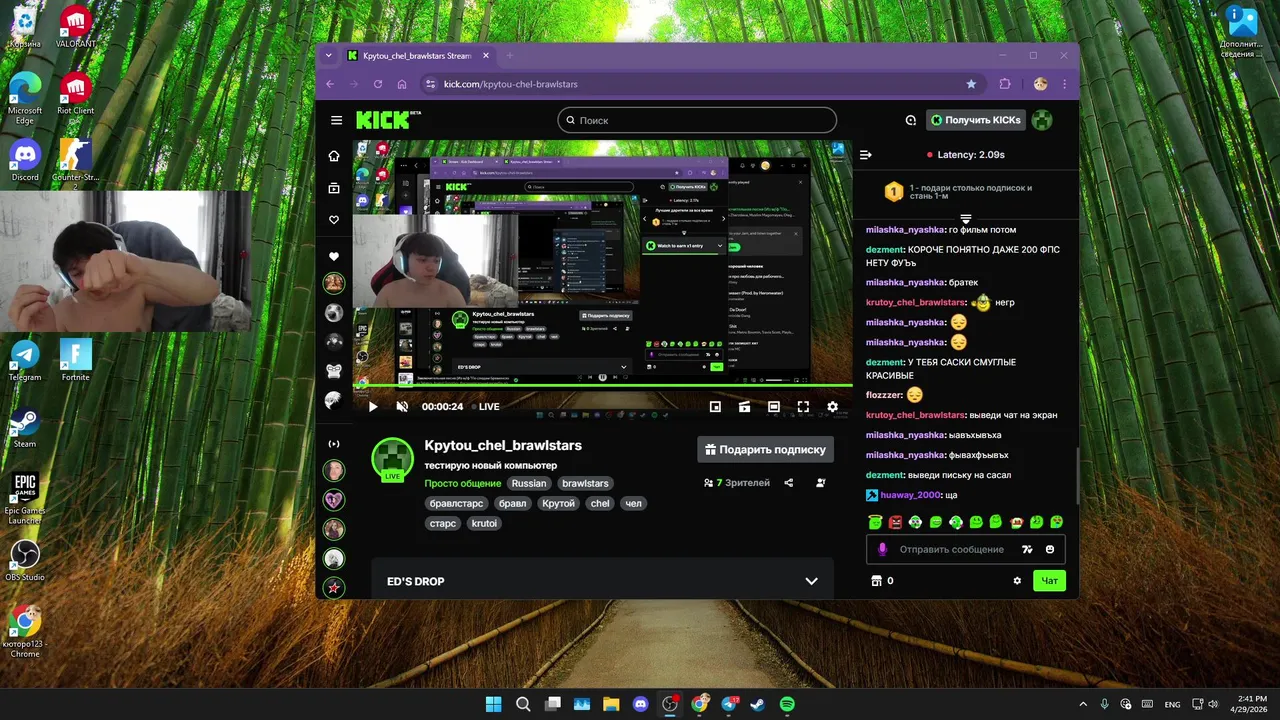This screenshot has width=1280, height=720.
Task: Collapse the chat panel with arrow icon
Action: pos(866,155)
